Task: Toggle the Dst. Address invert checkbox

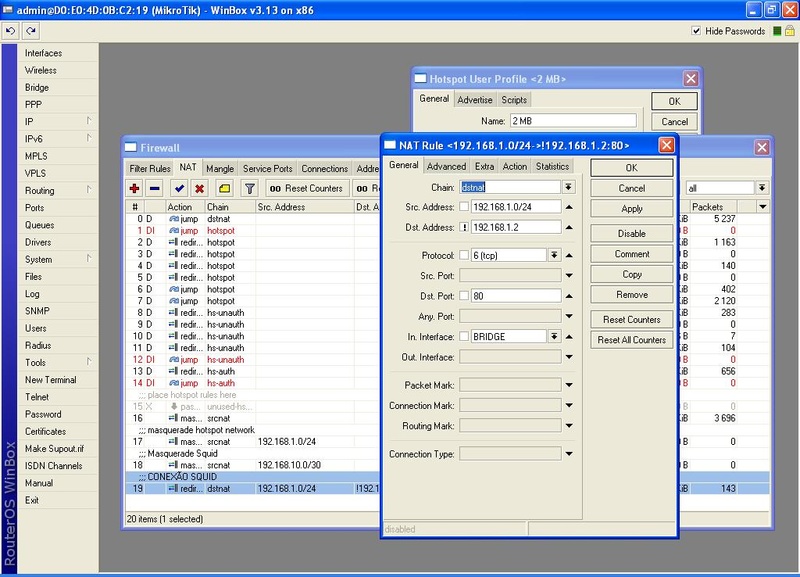Action: coord(464,227)
